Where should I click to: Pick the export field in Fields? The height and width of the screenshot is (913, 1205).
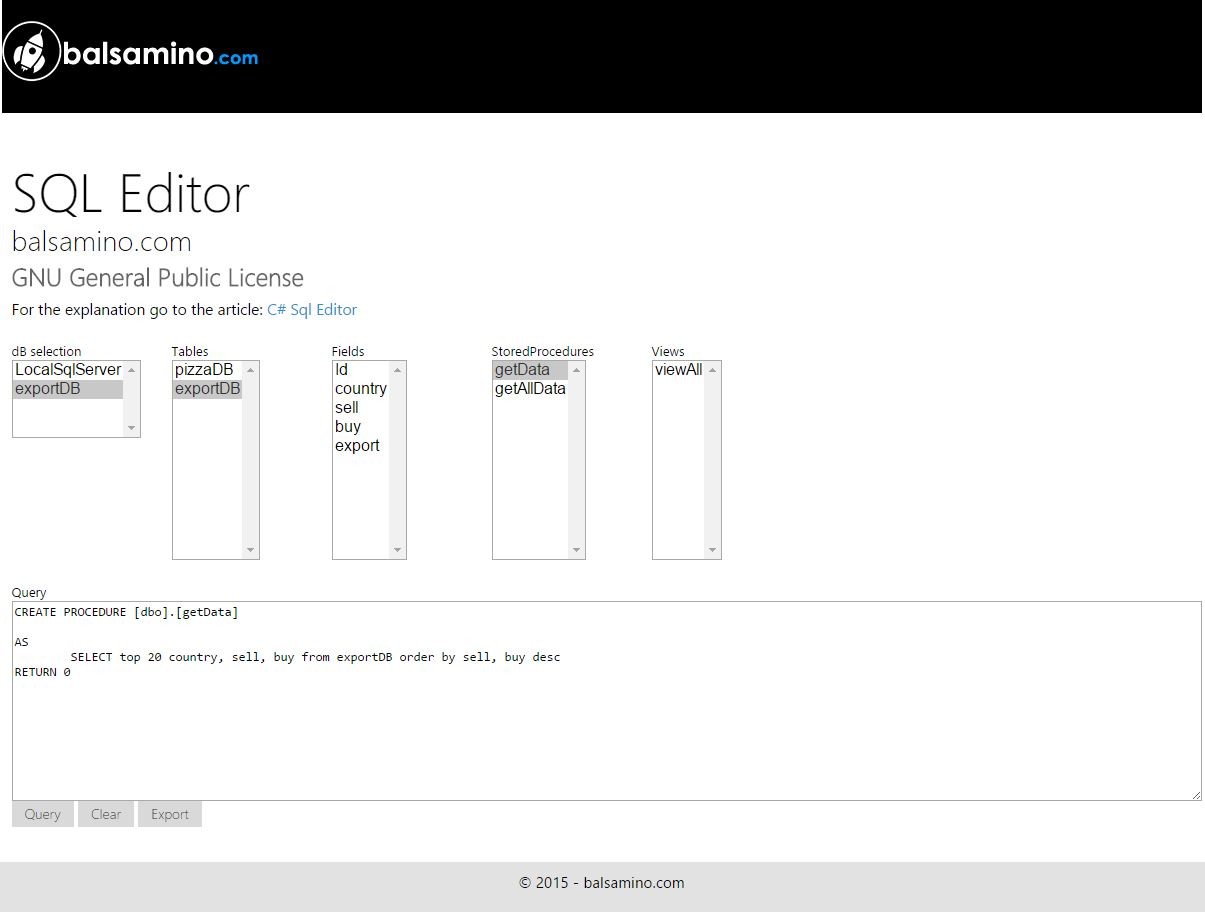pyautogui.click(x=357, y=446)
